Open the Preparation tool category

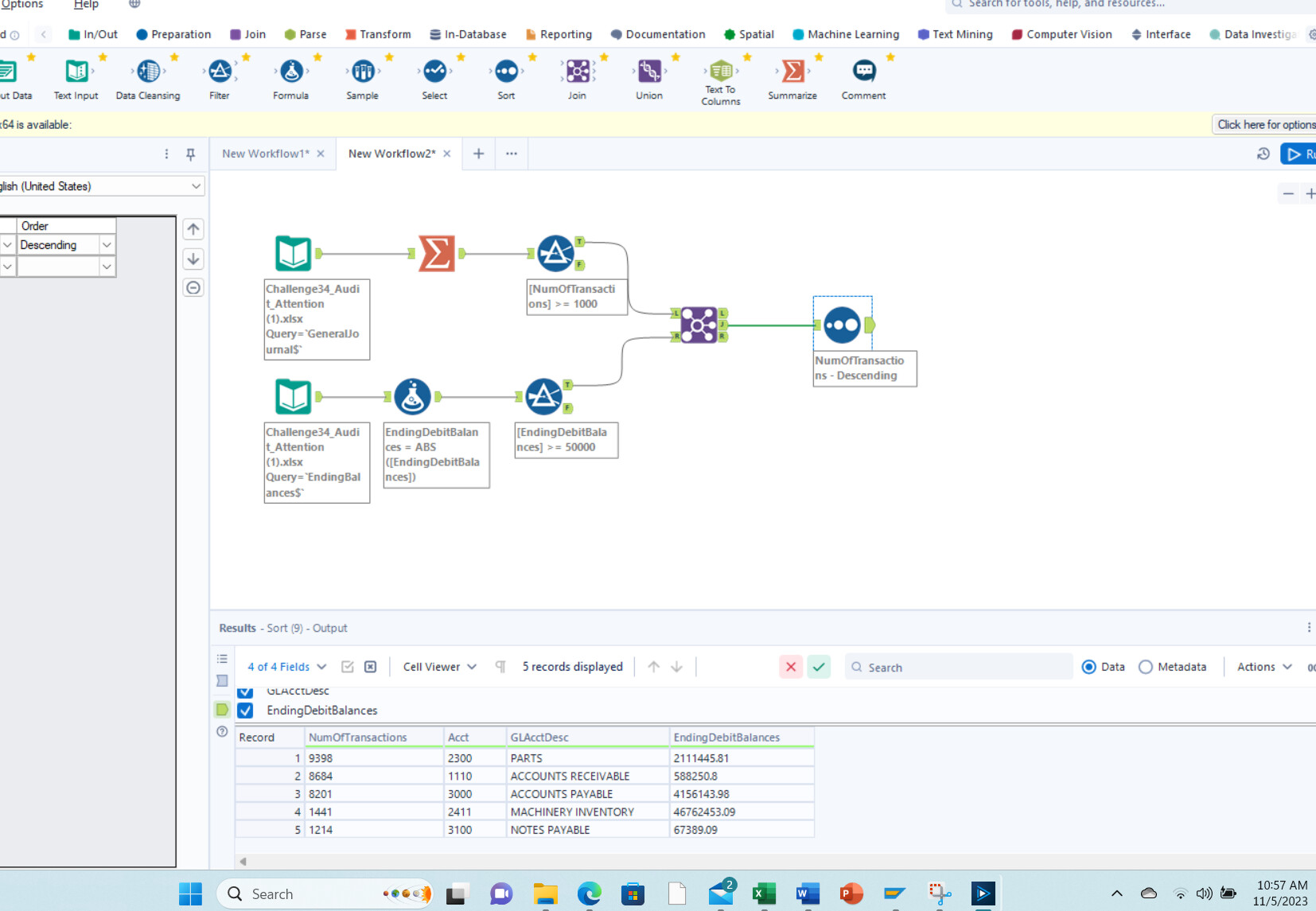click(173, 34)
